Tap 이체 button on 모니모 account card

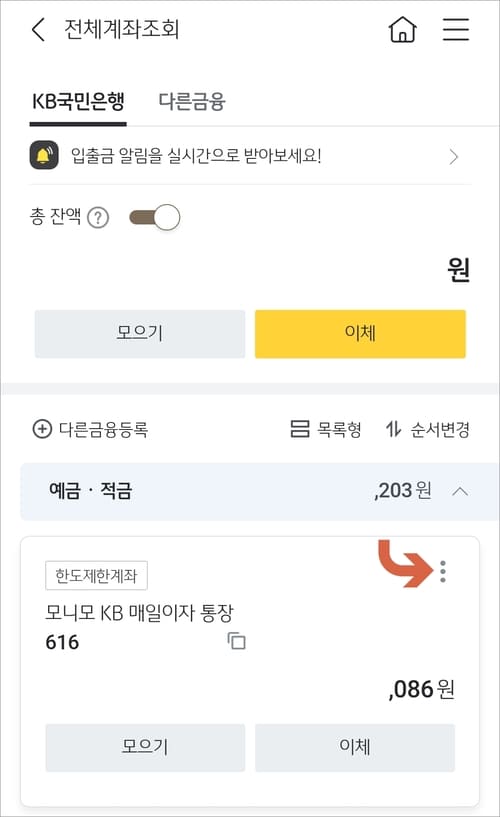(355, 747)
